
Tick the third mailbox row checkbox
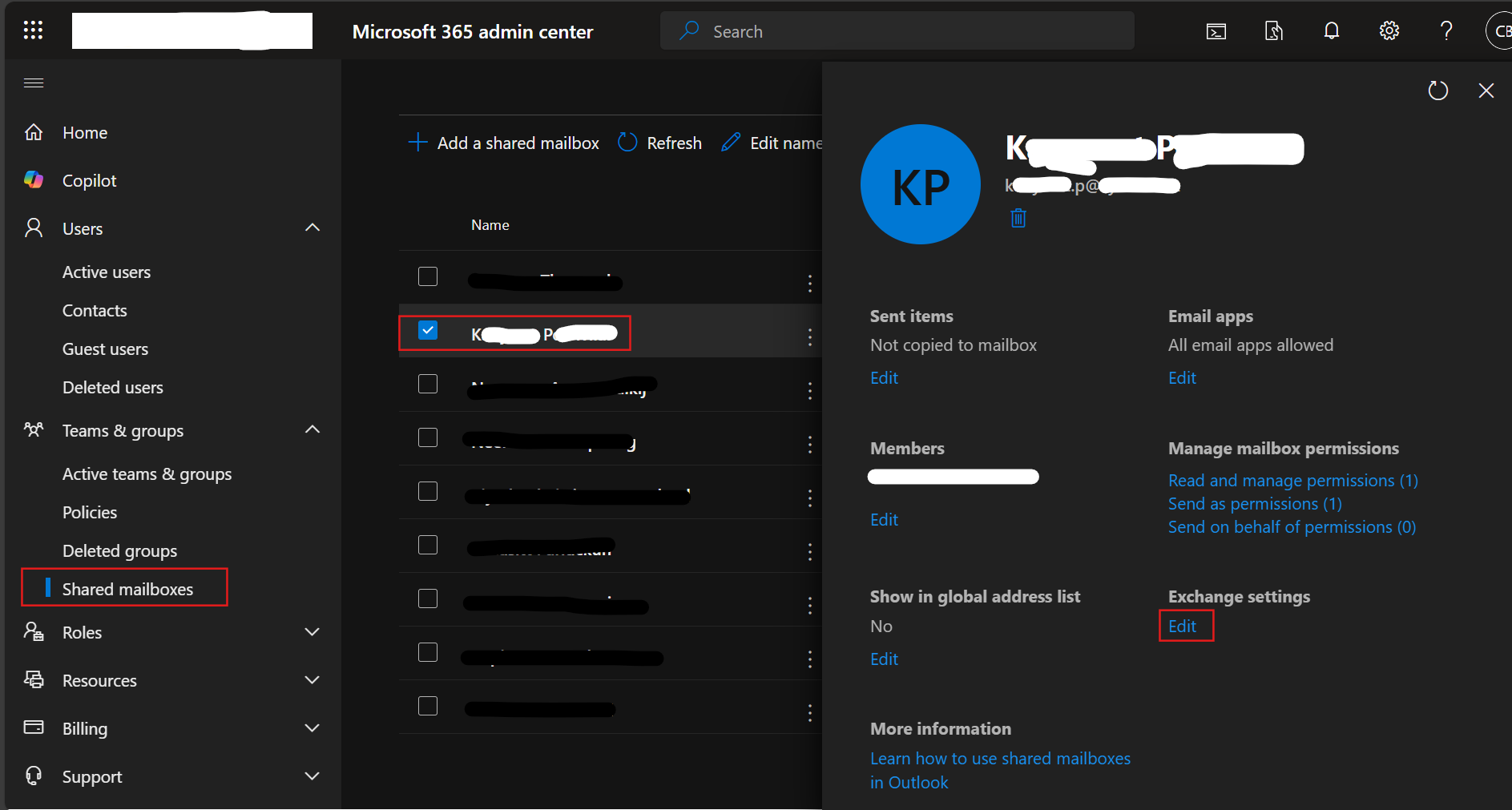(428, 384)
